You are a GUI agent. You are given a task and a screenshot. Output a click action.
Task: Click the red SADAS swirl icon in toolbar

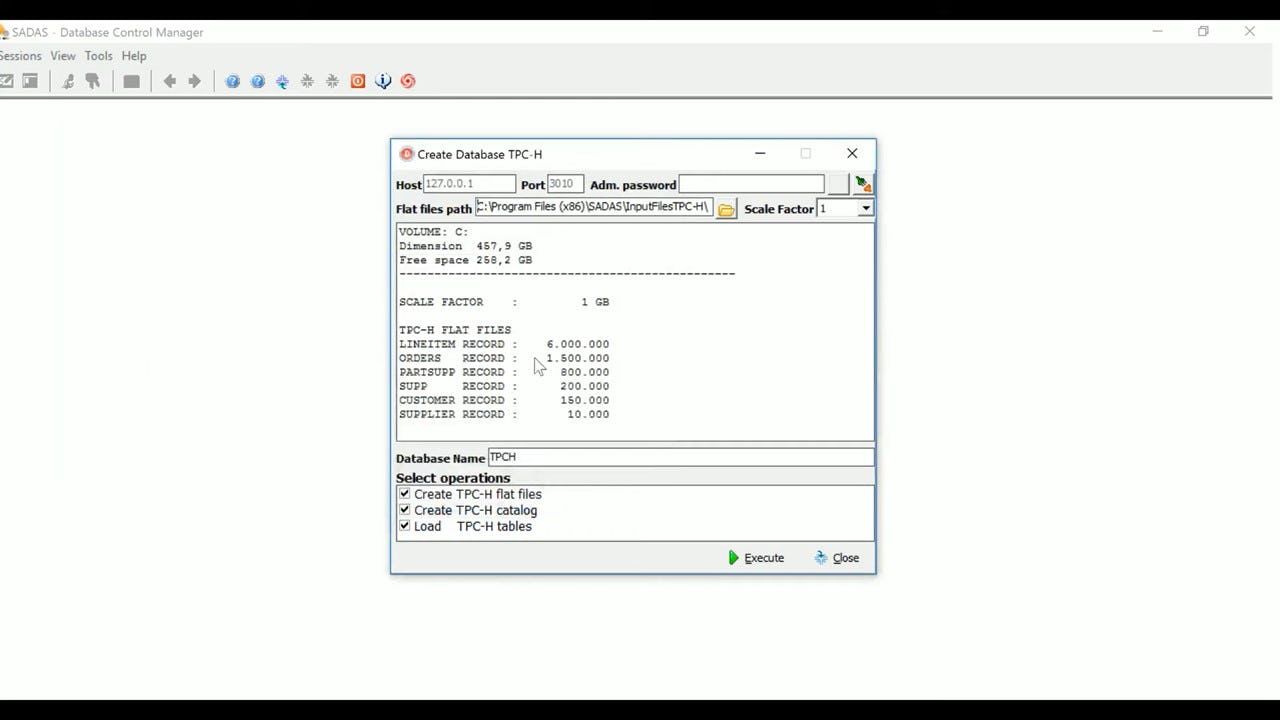tap(407, 81)
